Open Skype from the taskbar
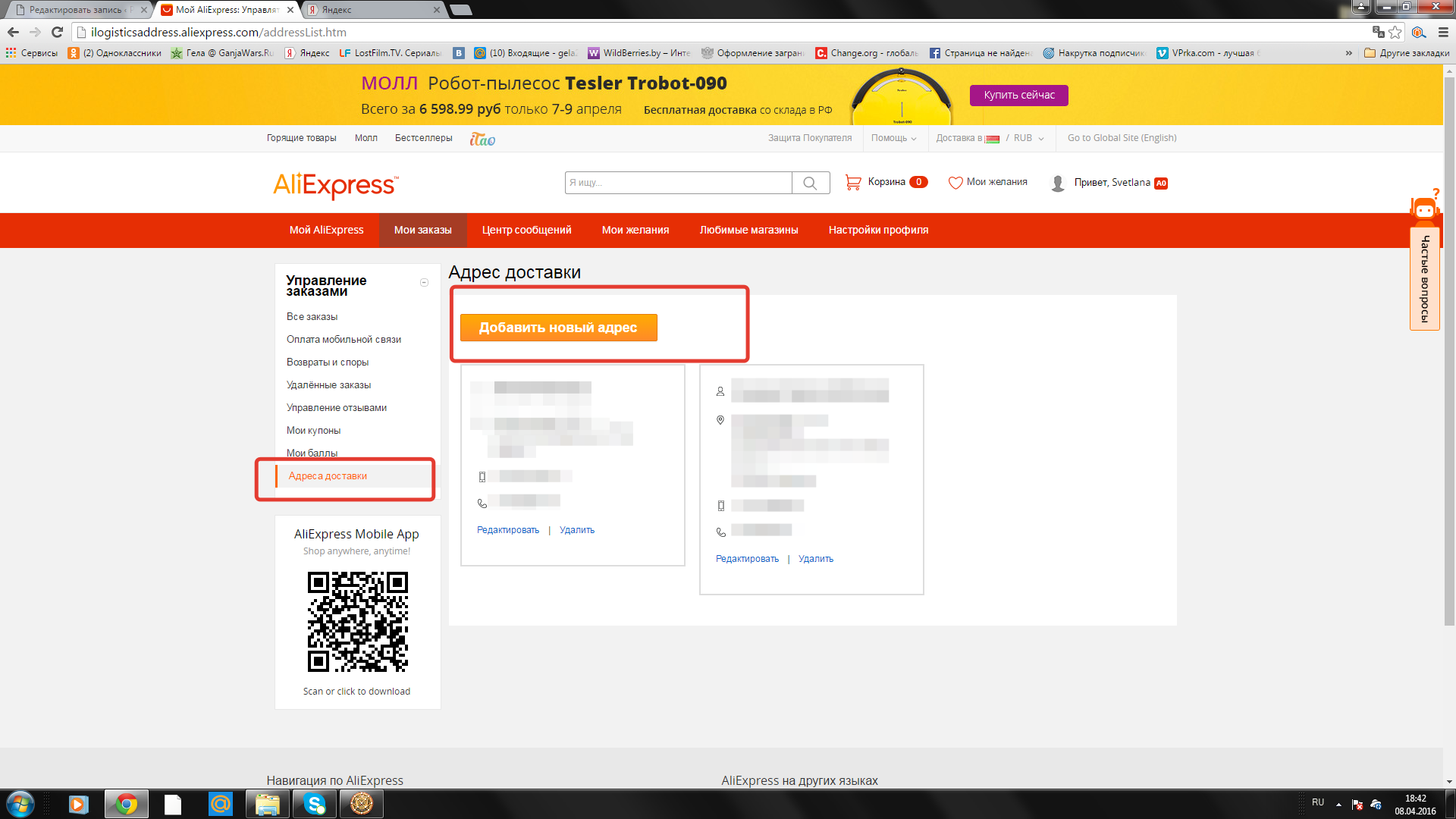The image size is (1456, 819). click(x=314, y=804)
